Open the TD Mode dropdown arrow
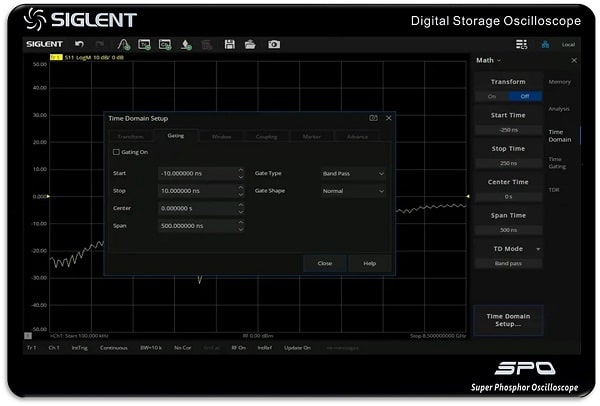600x406 pixels. pyautogui.click(x=538, y=249)
